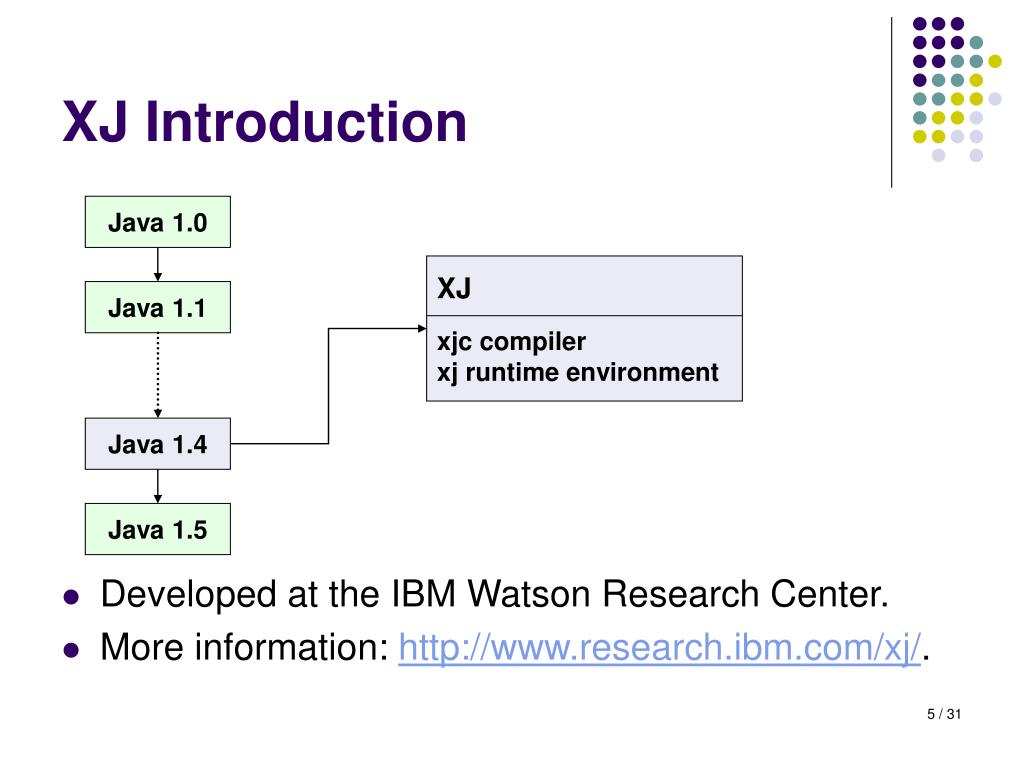The width and height of the screenshot is (1024, 768).
Task: Click the first purple bullet point
Action: click(71, 597)
